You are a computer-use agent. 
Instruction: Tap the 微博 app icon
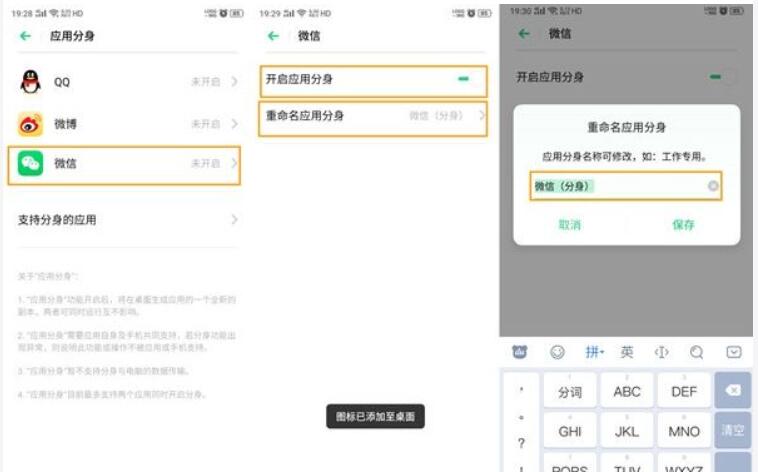[x=30, y=124]
